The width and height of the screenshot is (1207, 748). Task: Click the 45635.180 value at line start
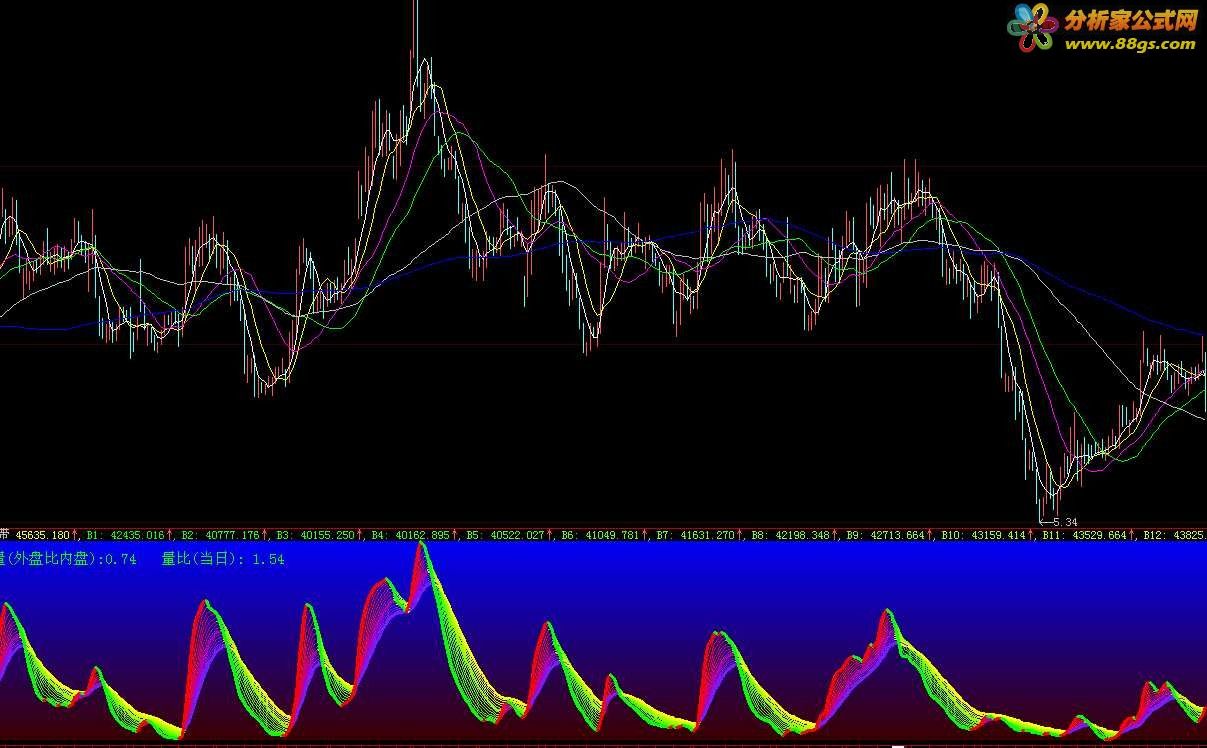pyautogui.click(x=41, y=536)
